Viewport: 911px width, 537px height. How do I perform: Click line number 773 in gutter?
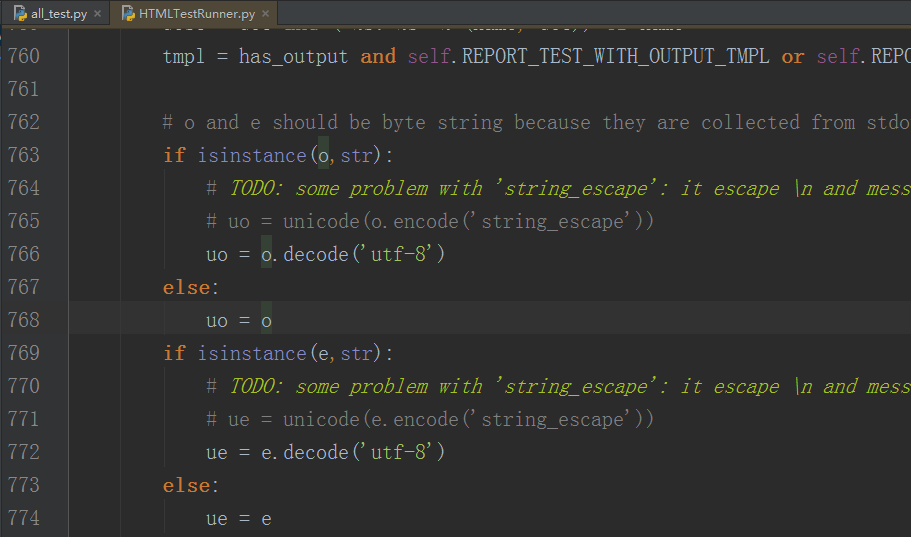[x=24, y=485]
